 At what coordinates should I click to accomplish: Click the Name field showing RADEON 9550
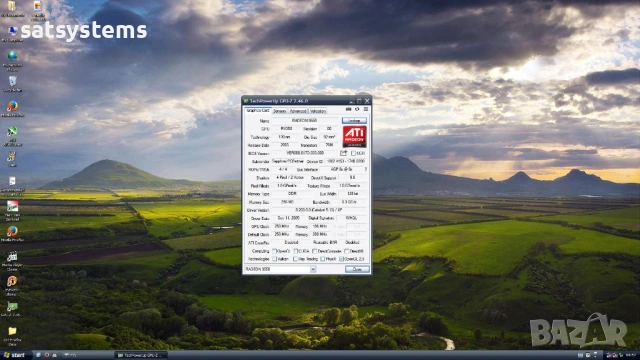coord(304,120)
